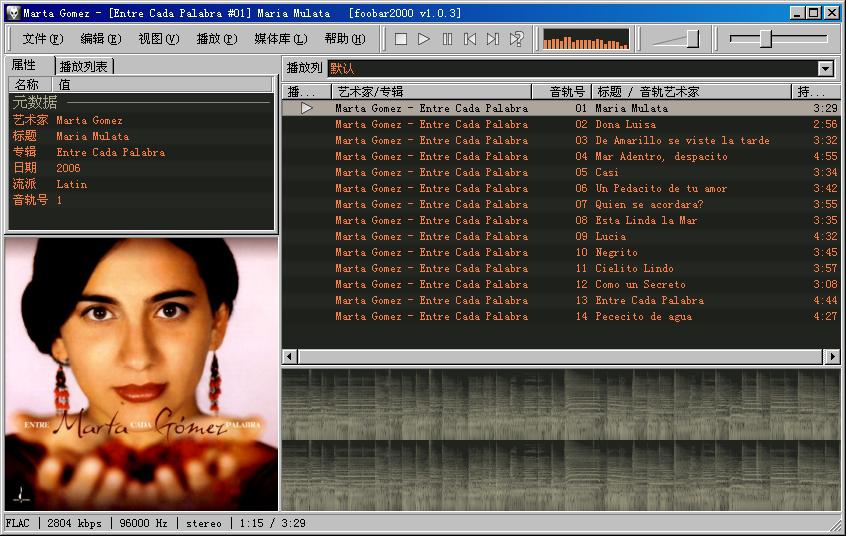Image resolution: width=846 pixels, height=536 pixels.
Task: Expand the playlist dropdown arrow
Action: (x=825, y=69)
